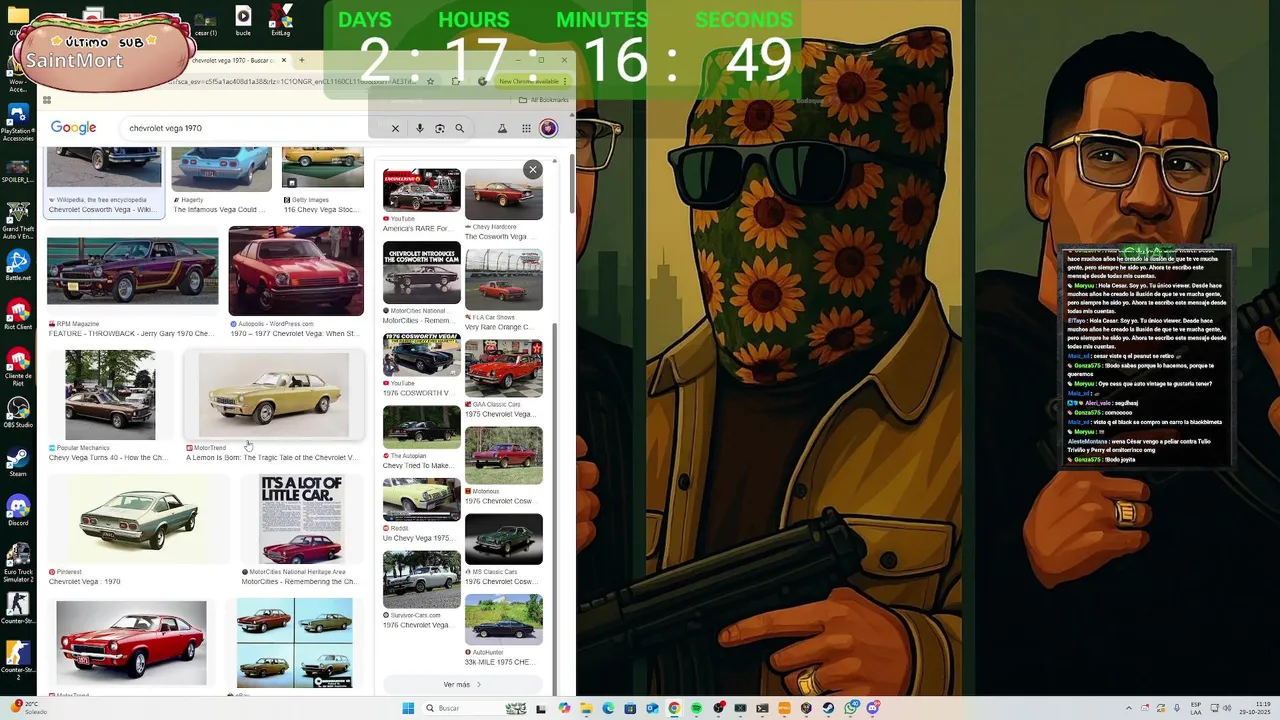
Task: Show hidden icons in the system tray
Action: 1129,708
